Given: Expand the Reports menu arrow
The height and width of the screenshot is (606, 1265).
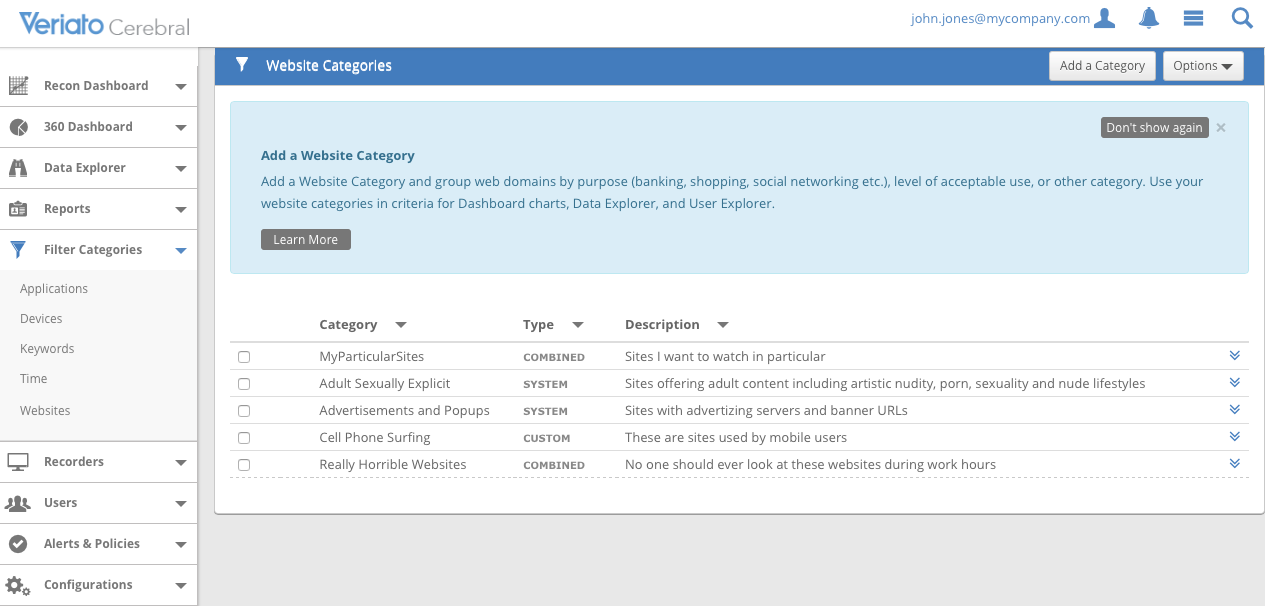Looking at the screenshot, I should tap(181, 210).
